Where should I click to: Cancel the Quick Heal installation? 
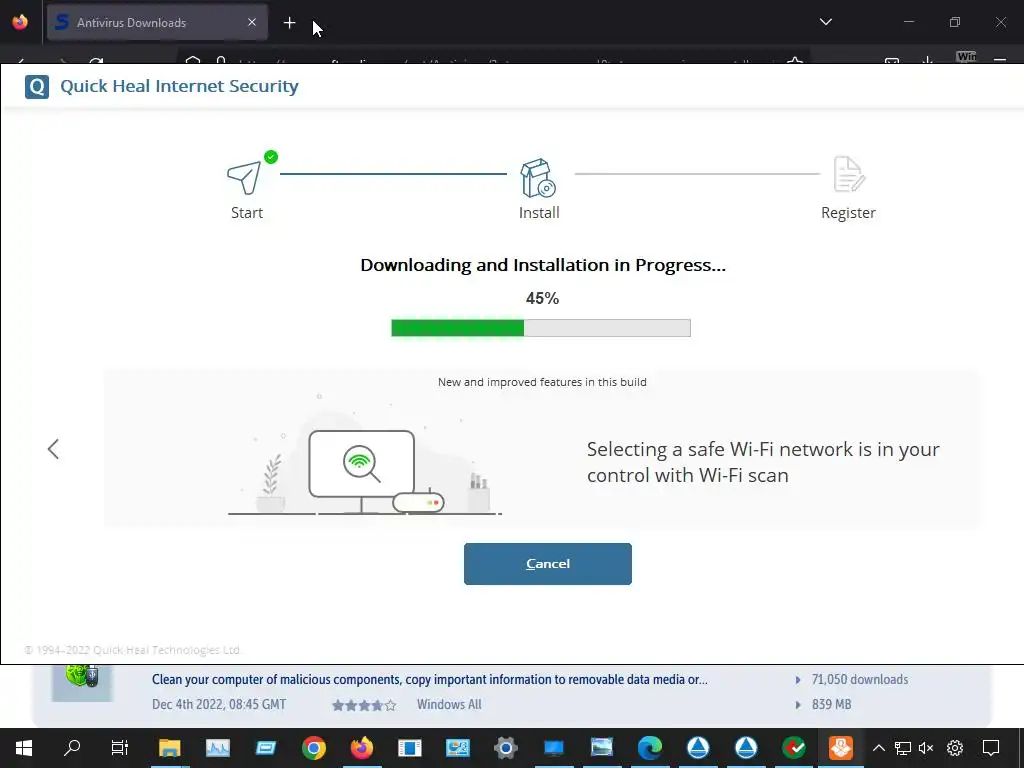(x=547, y=564)
